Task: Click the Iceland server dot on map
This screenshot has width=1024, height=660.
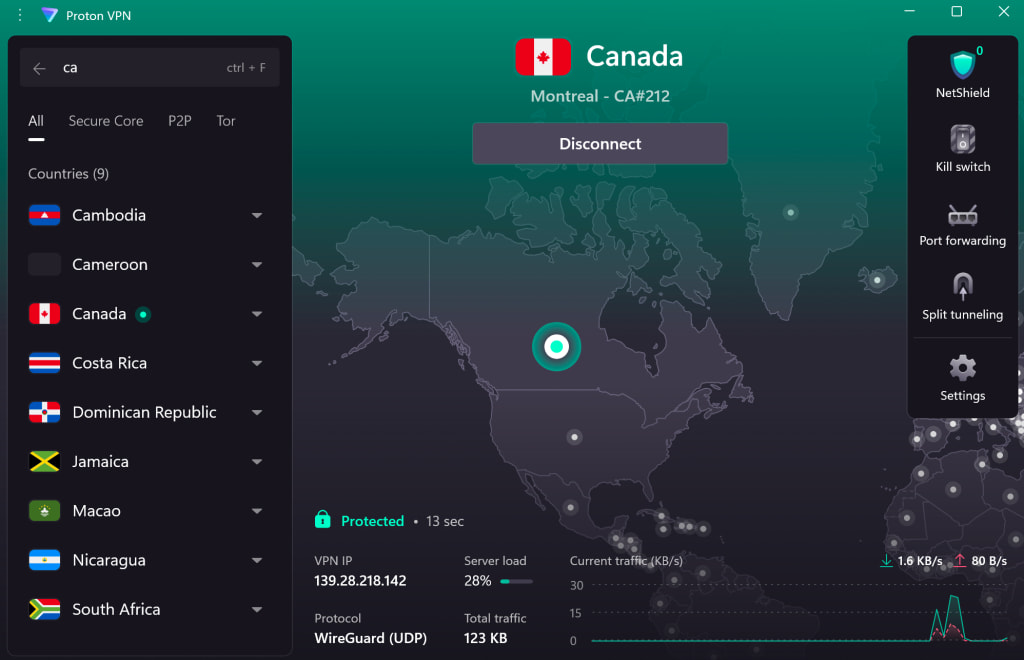Action: (x=877, y=280)
